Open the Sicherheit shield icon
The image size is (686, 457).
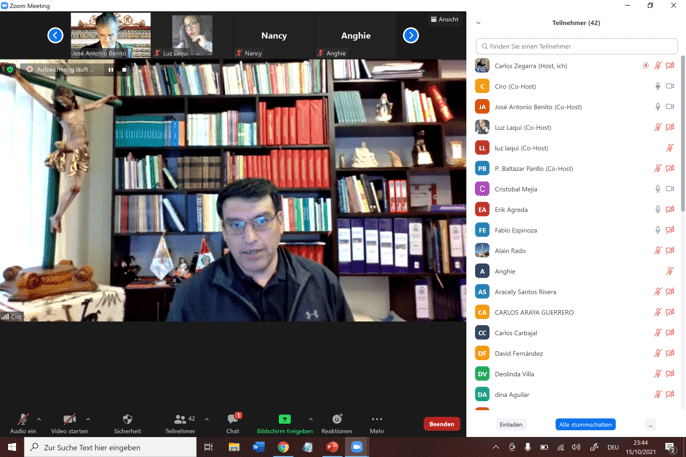[x=127, y=421]
